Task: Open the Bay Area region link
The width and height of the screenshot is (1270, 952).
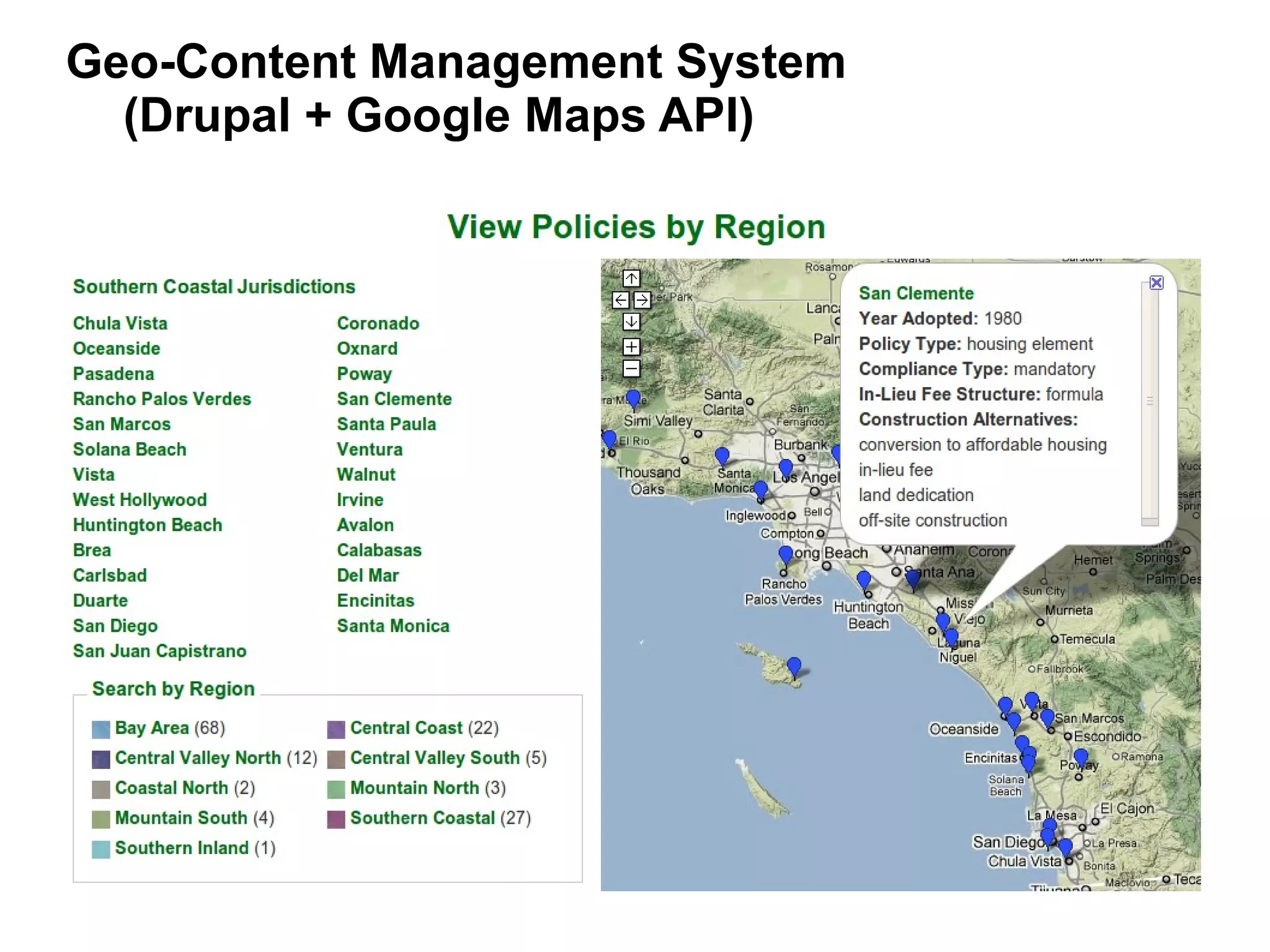Action: 152,727
